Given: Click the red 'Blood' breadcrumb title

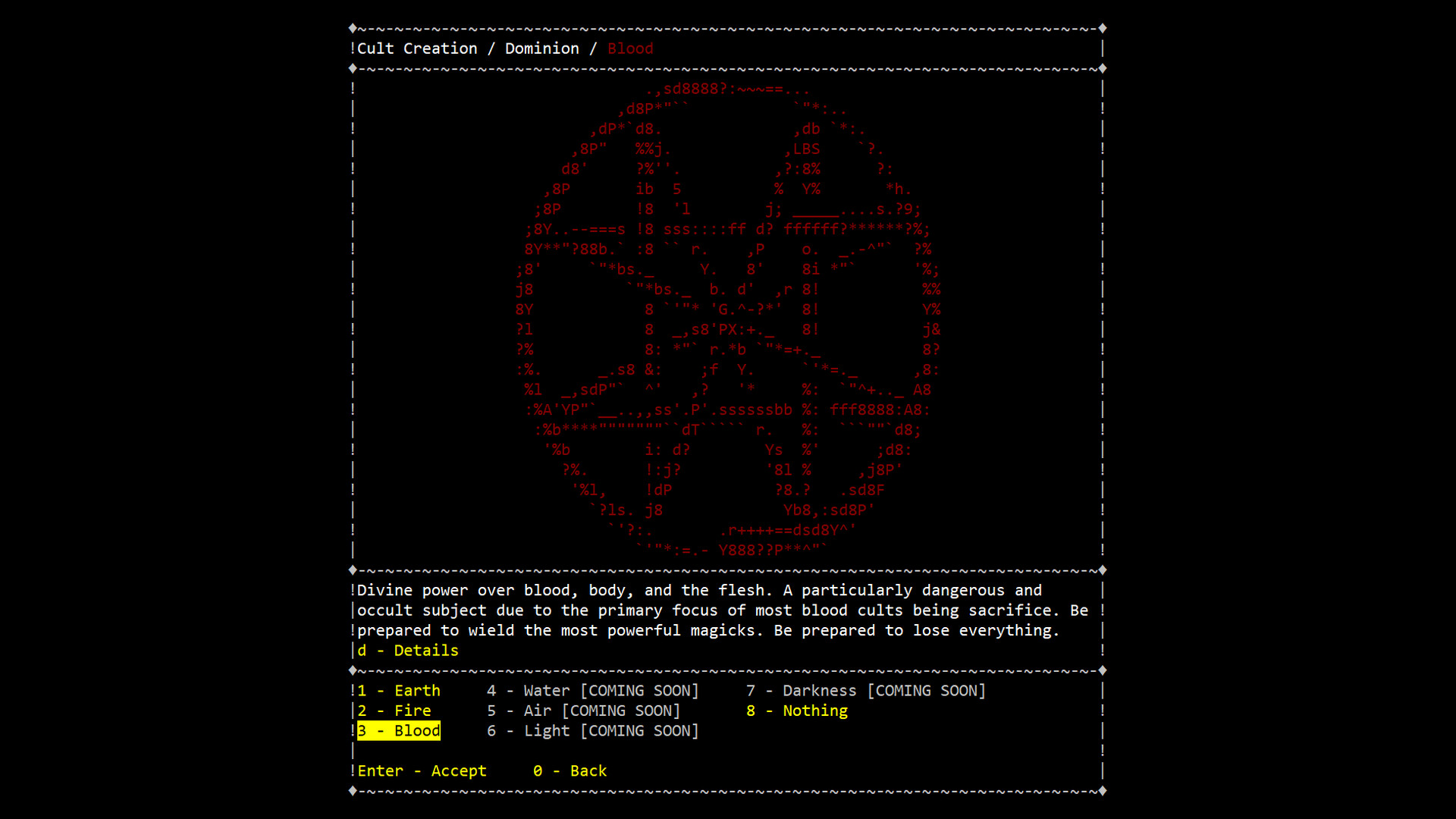Looking at the screenshot, I should (630, 49).
